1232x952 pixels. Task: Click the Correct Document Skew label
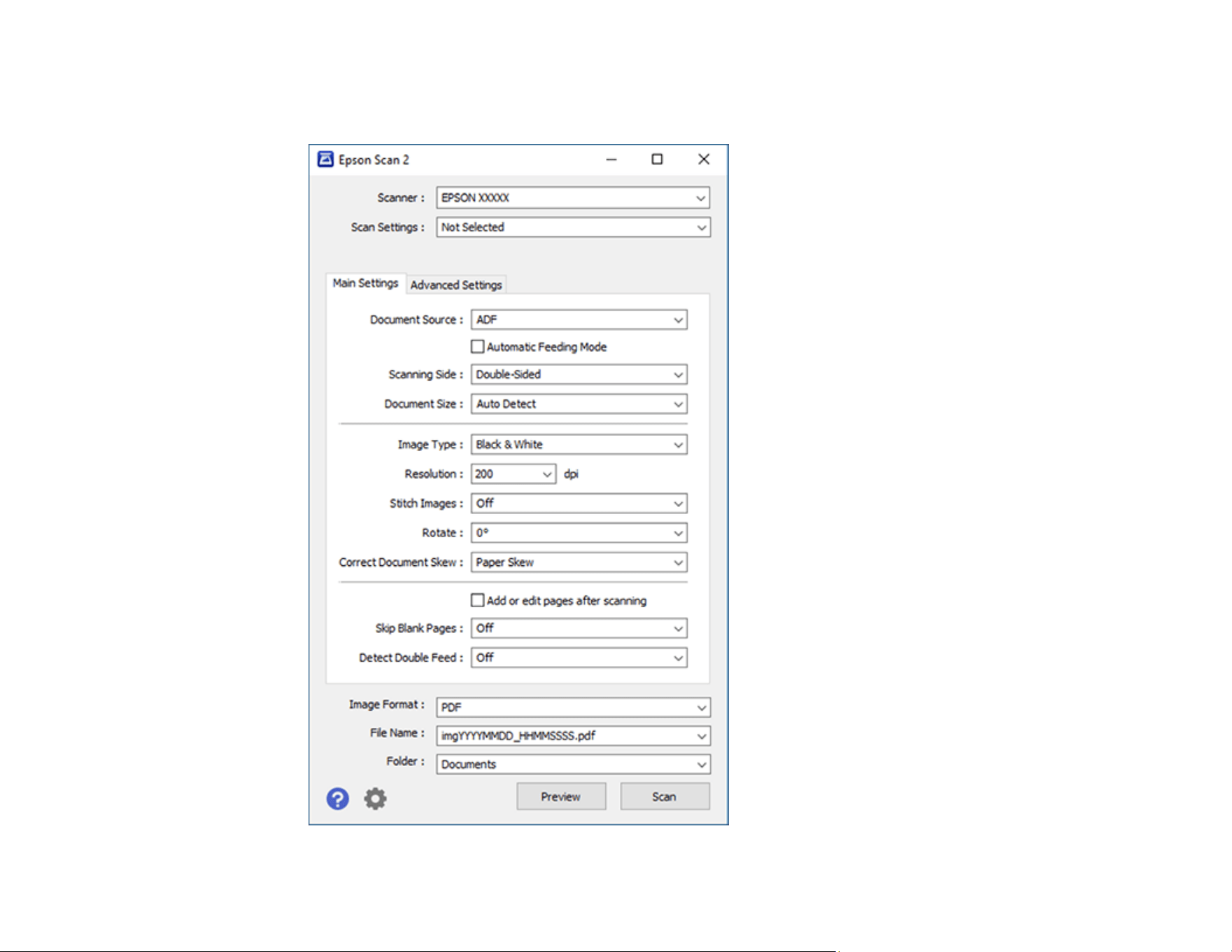pos(401,562)
